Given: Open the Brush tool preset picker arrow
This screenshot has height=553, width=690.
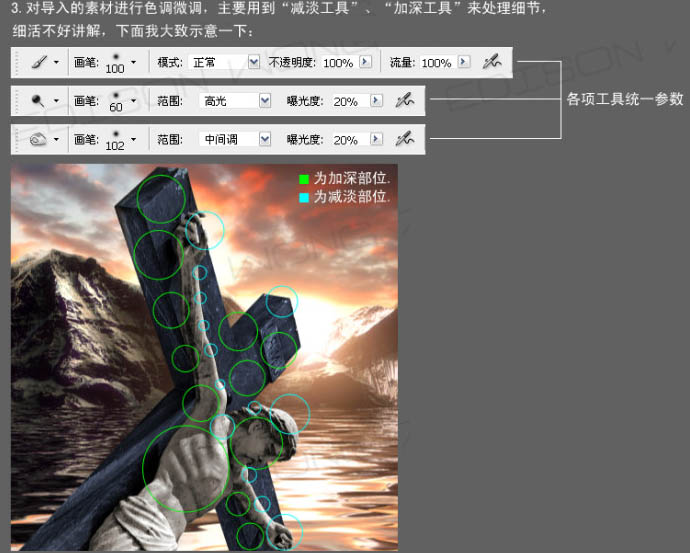Looking at the screenshot, I should (56, 62).
